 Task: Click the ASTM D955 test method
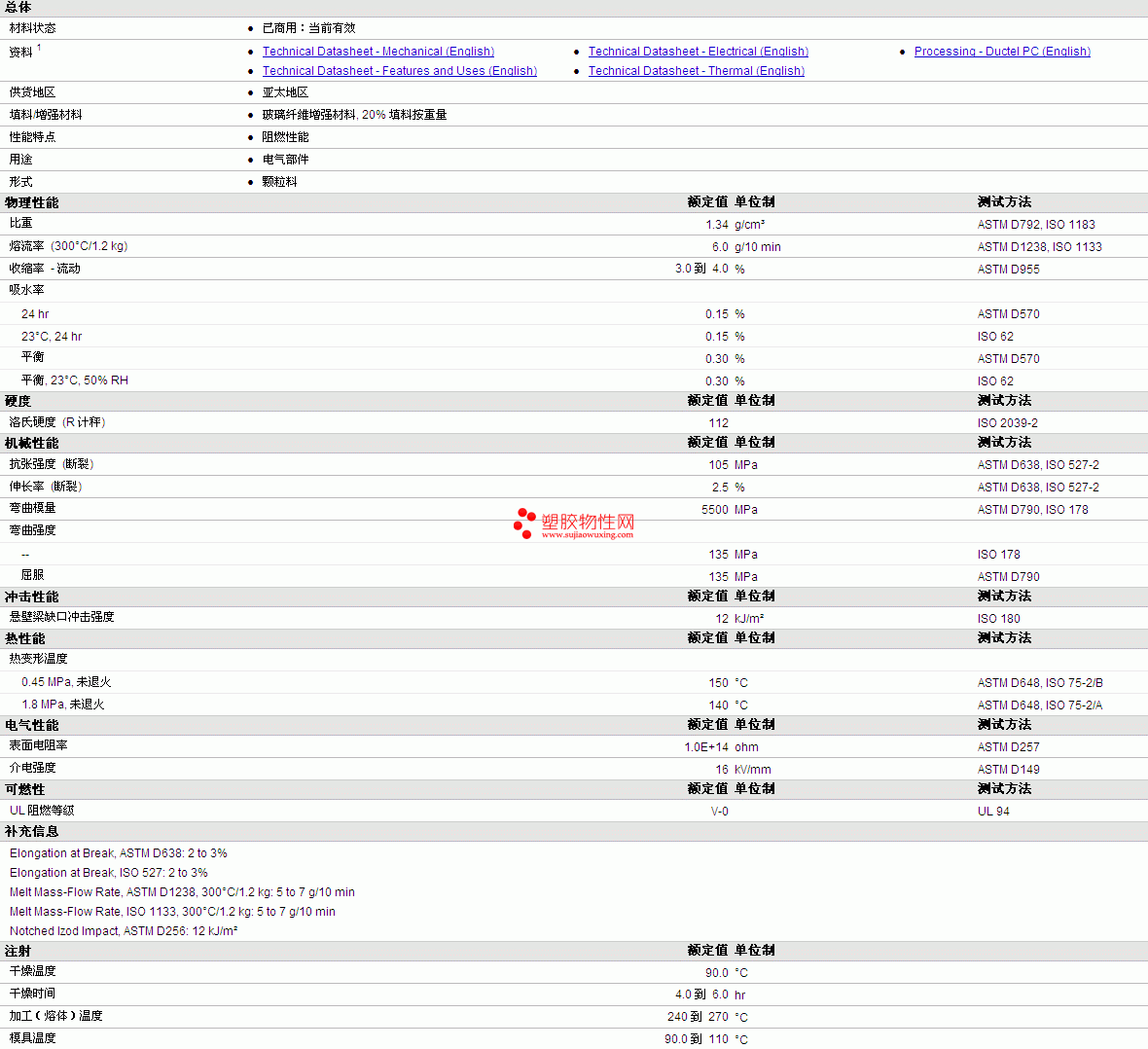[1008, 270]
